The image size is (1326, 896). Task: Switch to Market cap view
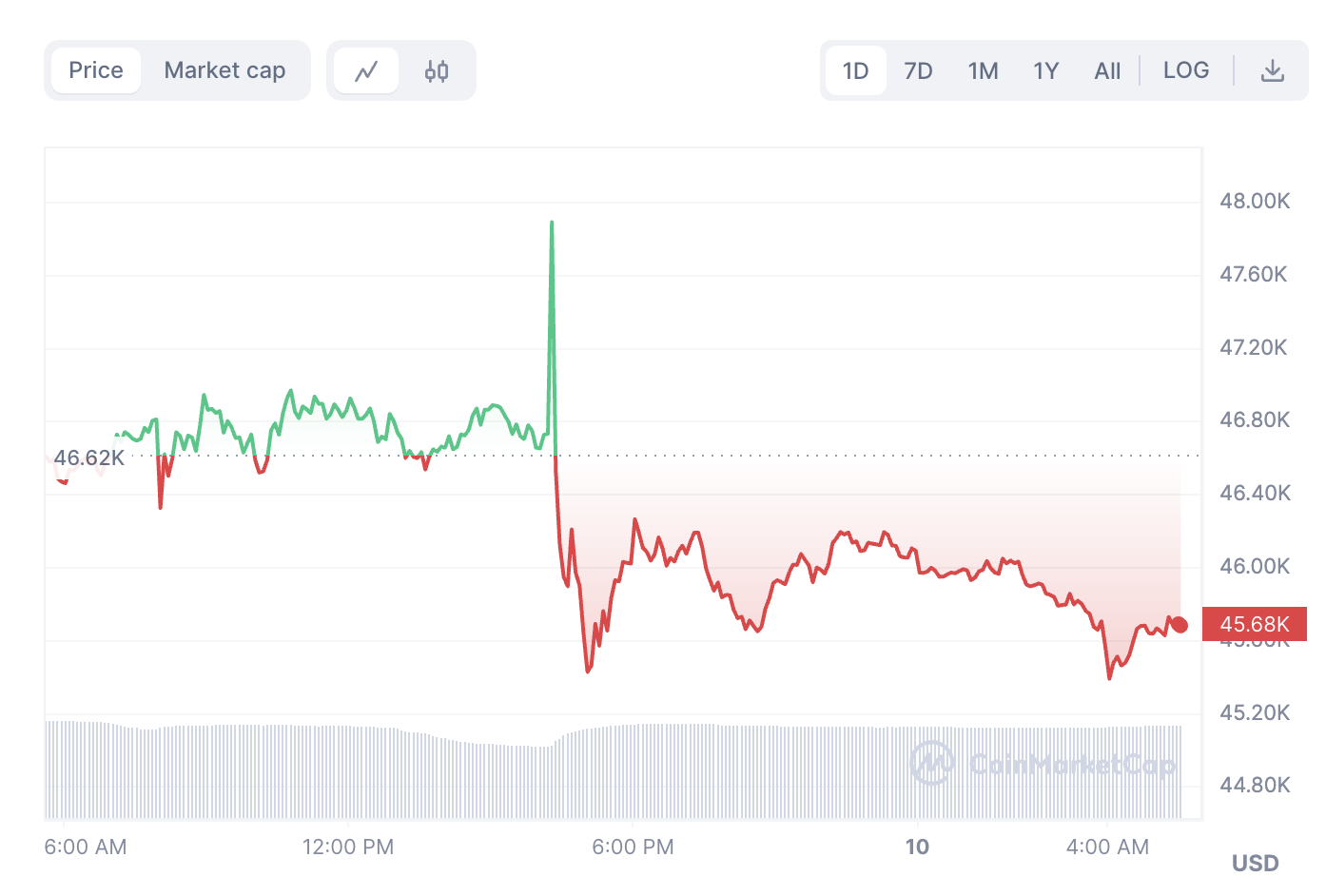[224, 70]
